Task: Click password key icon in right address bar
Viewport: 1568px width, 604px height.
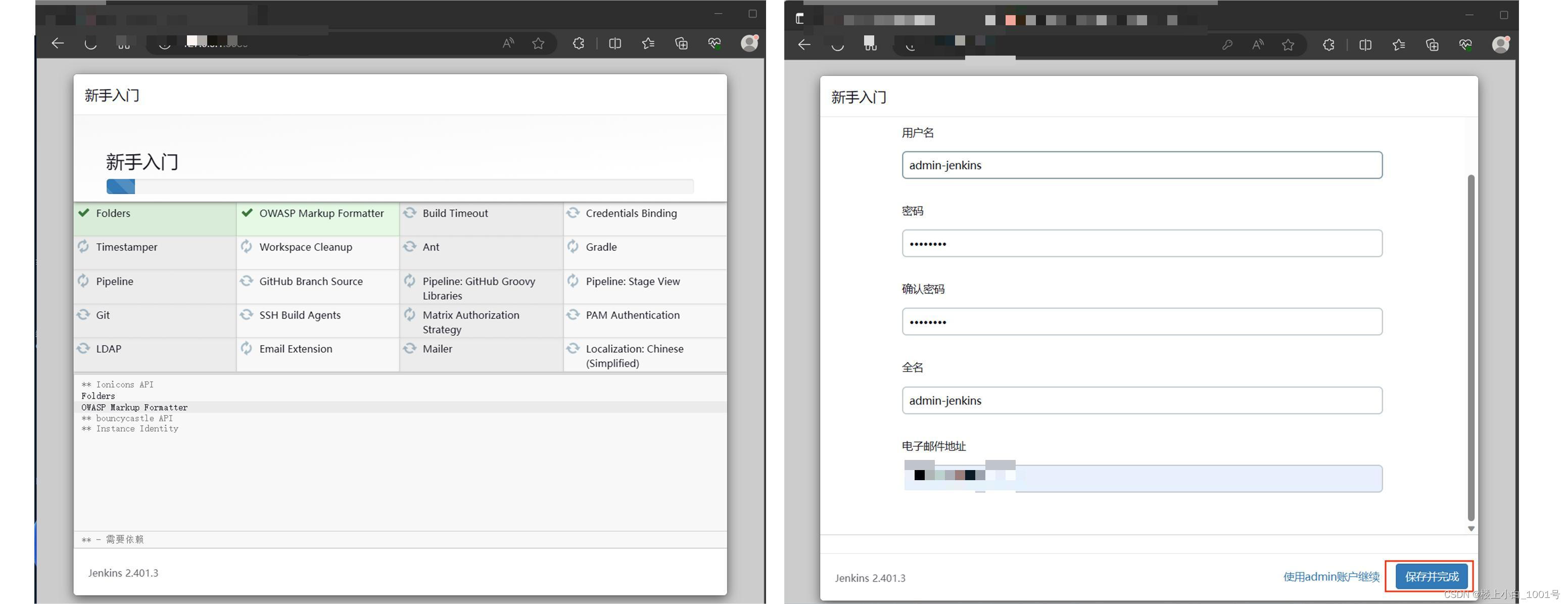Action: coord(1227,44)
